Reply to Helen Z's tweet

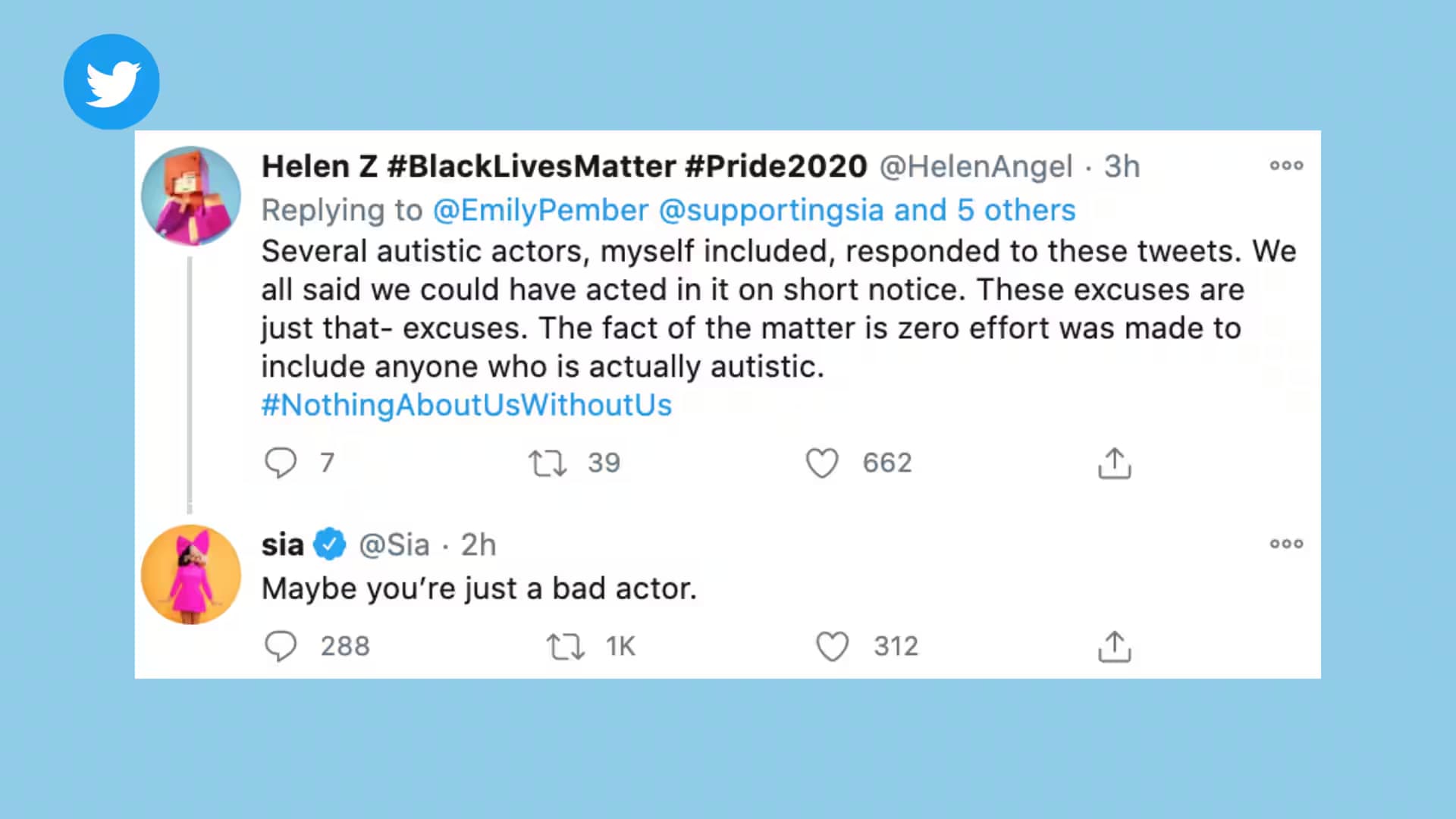pos(281,463)
